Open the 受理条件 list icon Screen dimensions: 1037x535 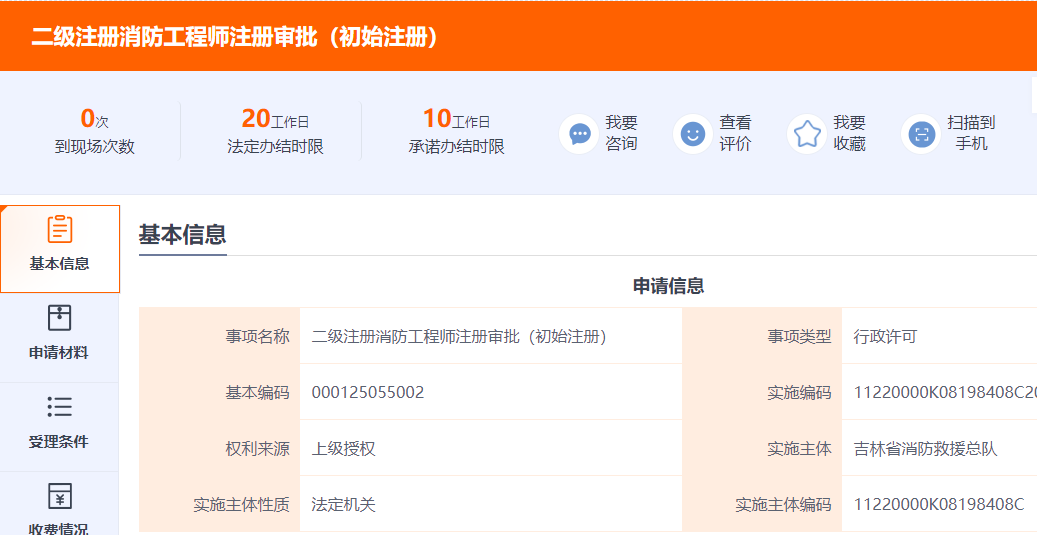[x=60, y=407]
